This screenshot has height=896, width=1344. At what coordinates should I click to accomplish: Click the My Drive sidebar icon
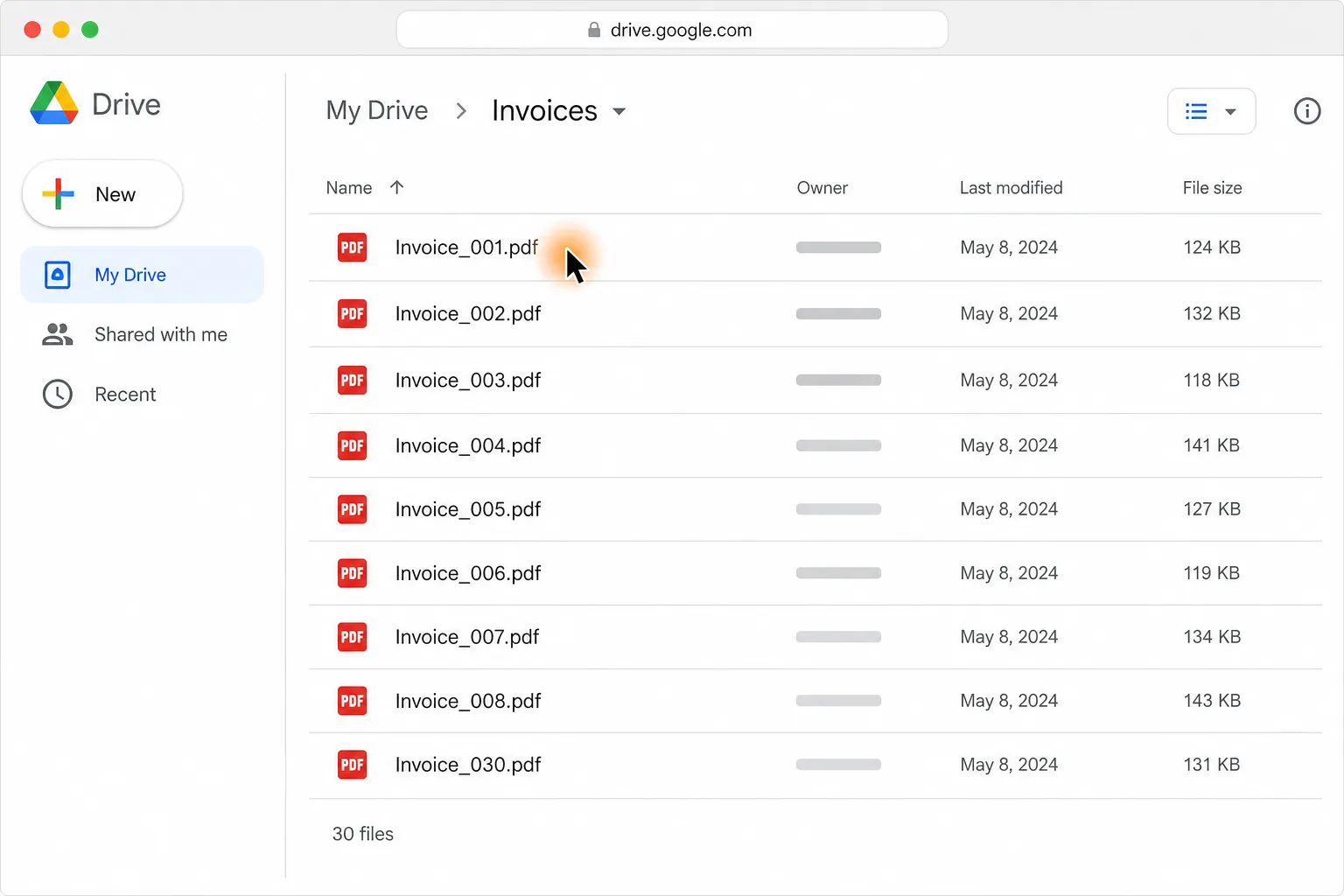coord(58,275)
